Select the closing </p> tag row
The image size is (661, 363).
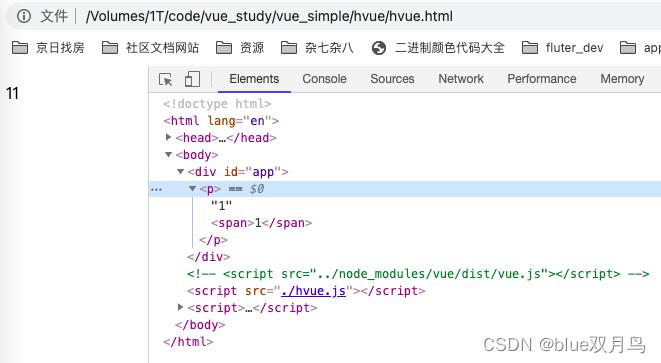[213, 240]
